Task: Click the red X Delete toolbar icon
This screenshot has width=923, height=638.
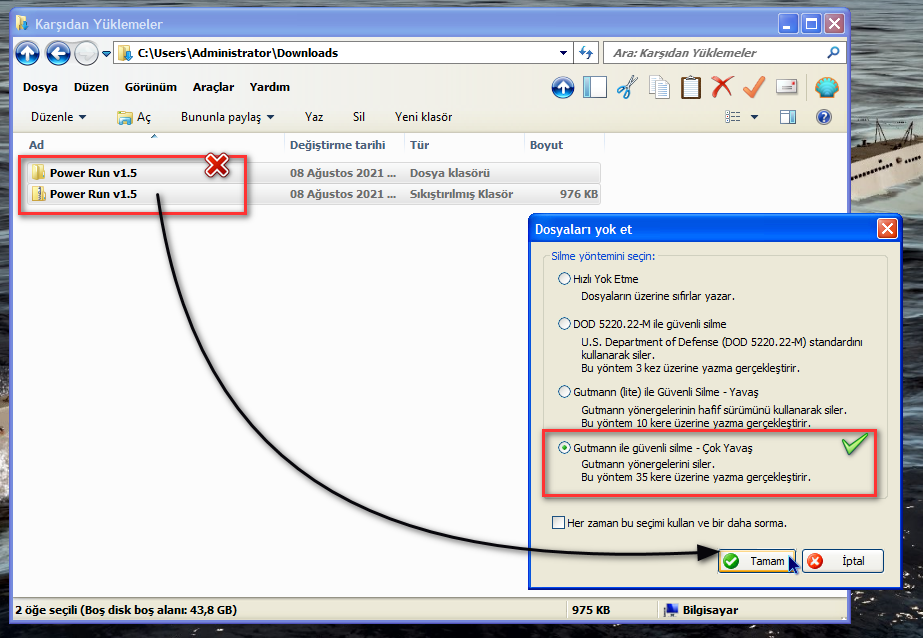Action: pyautogui.click(x=722, y=87)
